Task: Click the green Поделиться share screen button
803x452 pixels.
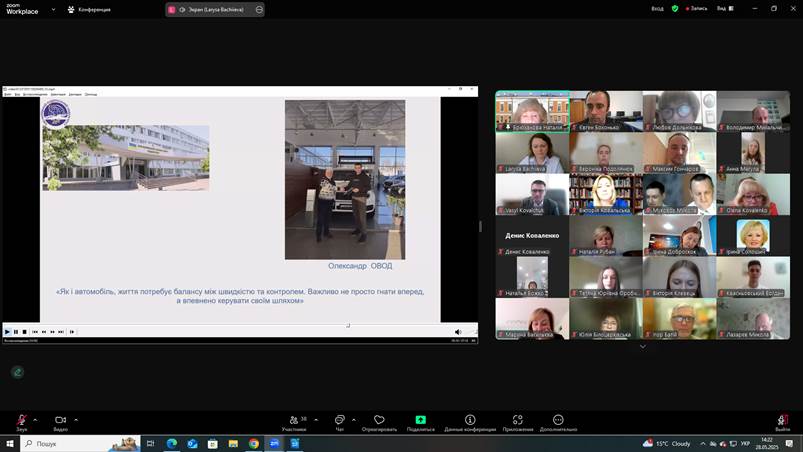Action: click(421, 421)
